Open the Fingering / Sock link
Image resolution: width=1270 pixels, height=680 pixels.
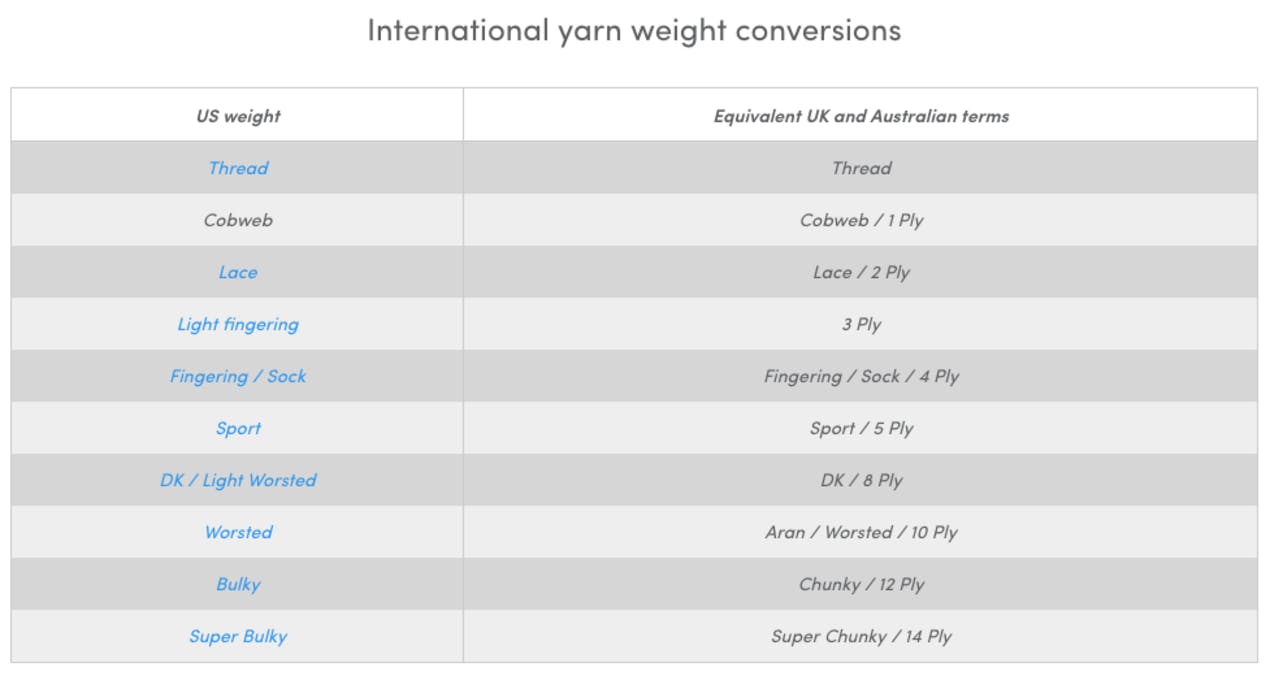238,376
